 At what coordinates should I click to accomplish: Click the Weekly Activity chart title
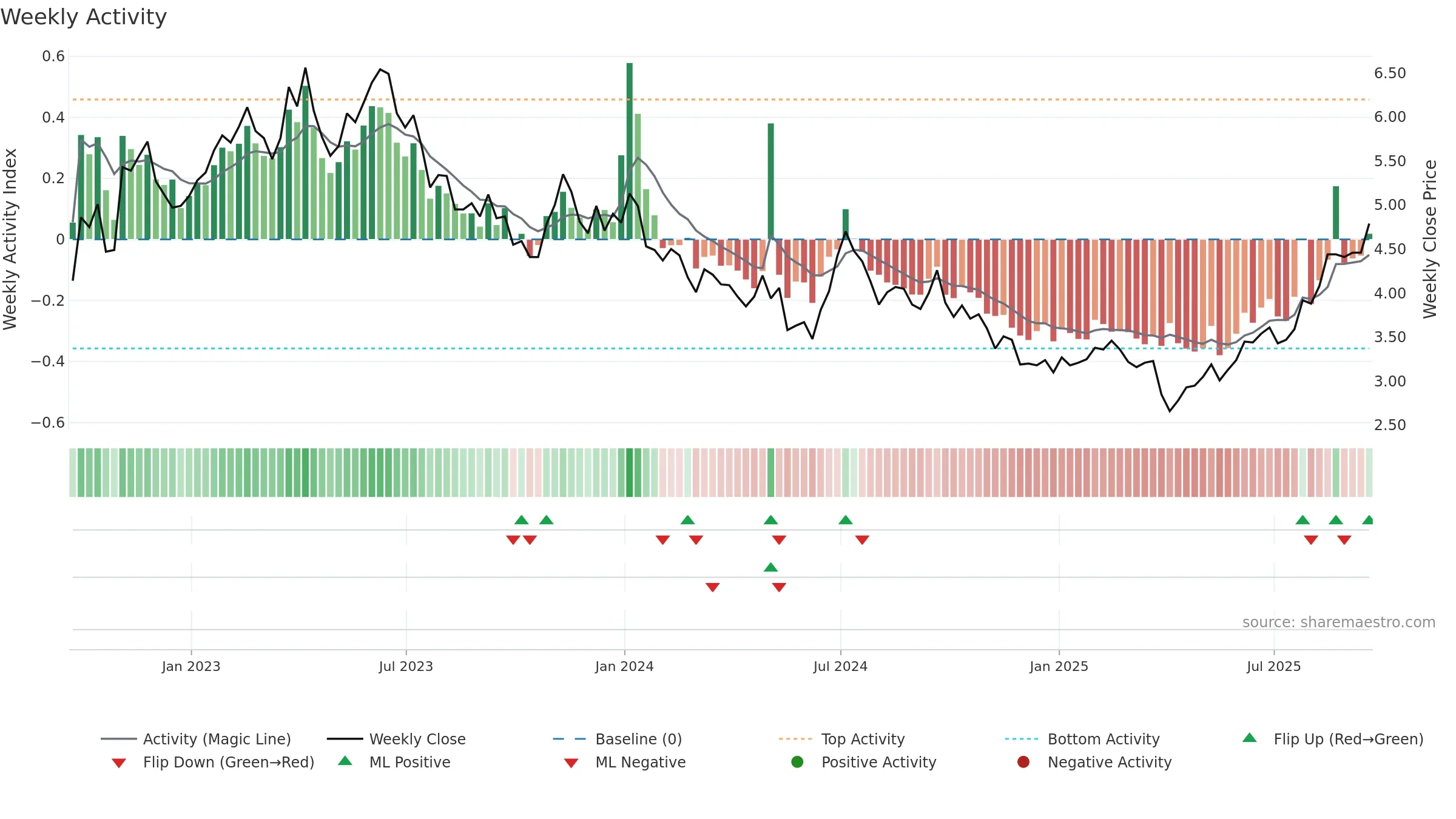(x=84, y=17)
